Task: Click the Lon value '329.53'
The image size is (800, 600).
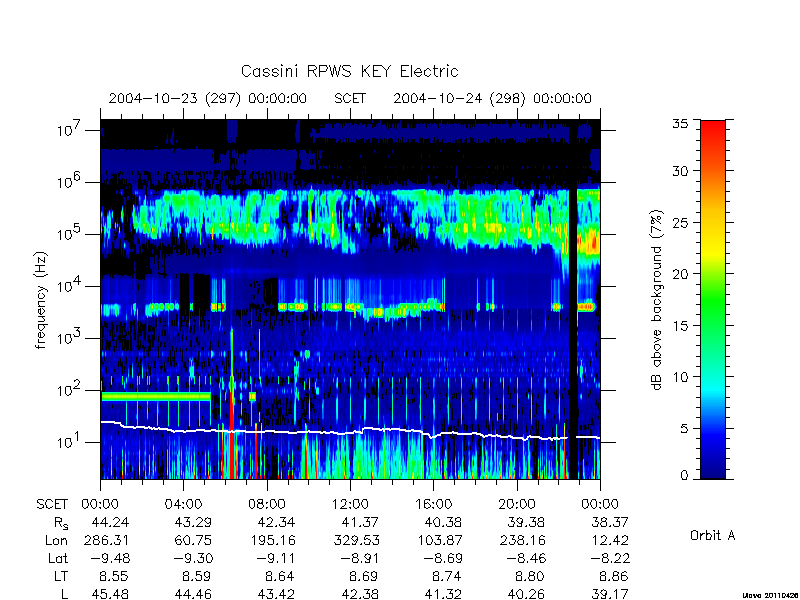Action: click(x=356, y=540)
